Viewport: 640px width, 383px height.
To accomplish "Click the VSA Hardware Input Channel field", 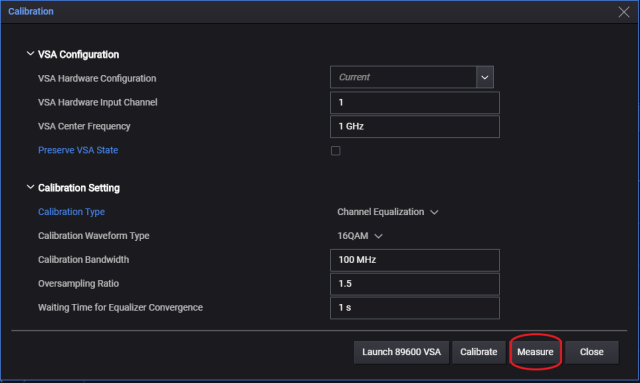I will tap(415, 102).
